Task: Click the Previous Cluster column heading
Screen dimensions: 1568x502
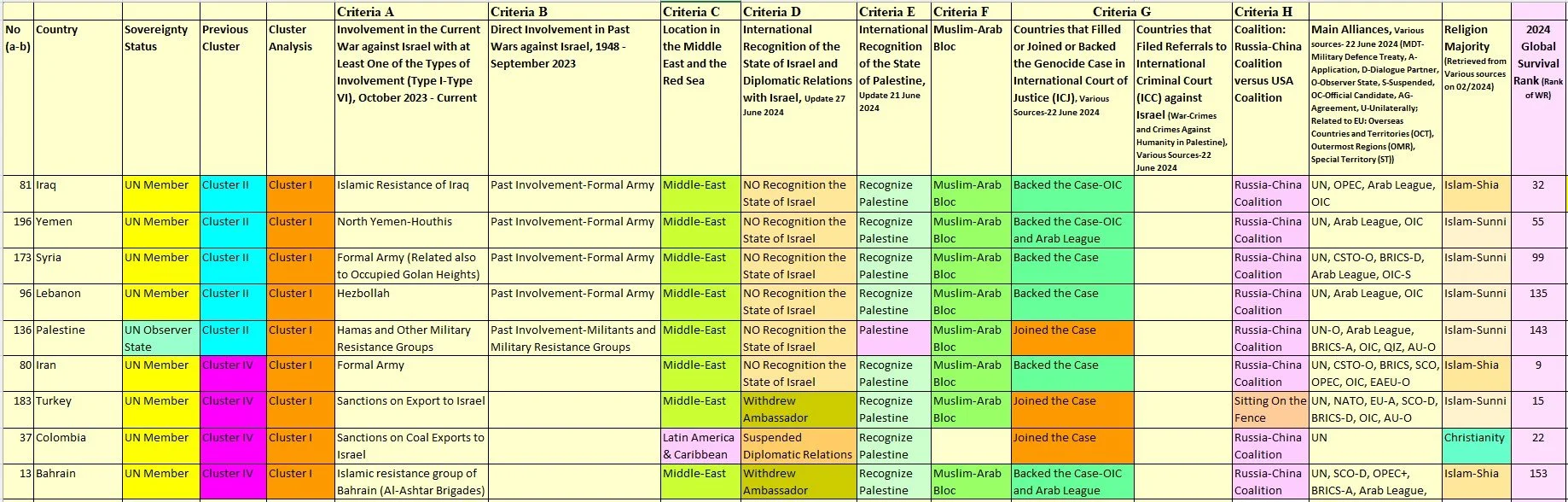Action: click(233, 97)
